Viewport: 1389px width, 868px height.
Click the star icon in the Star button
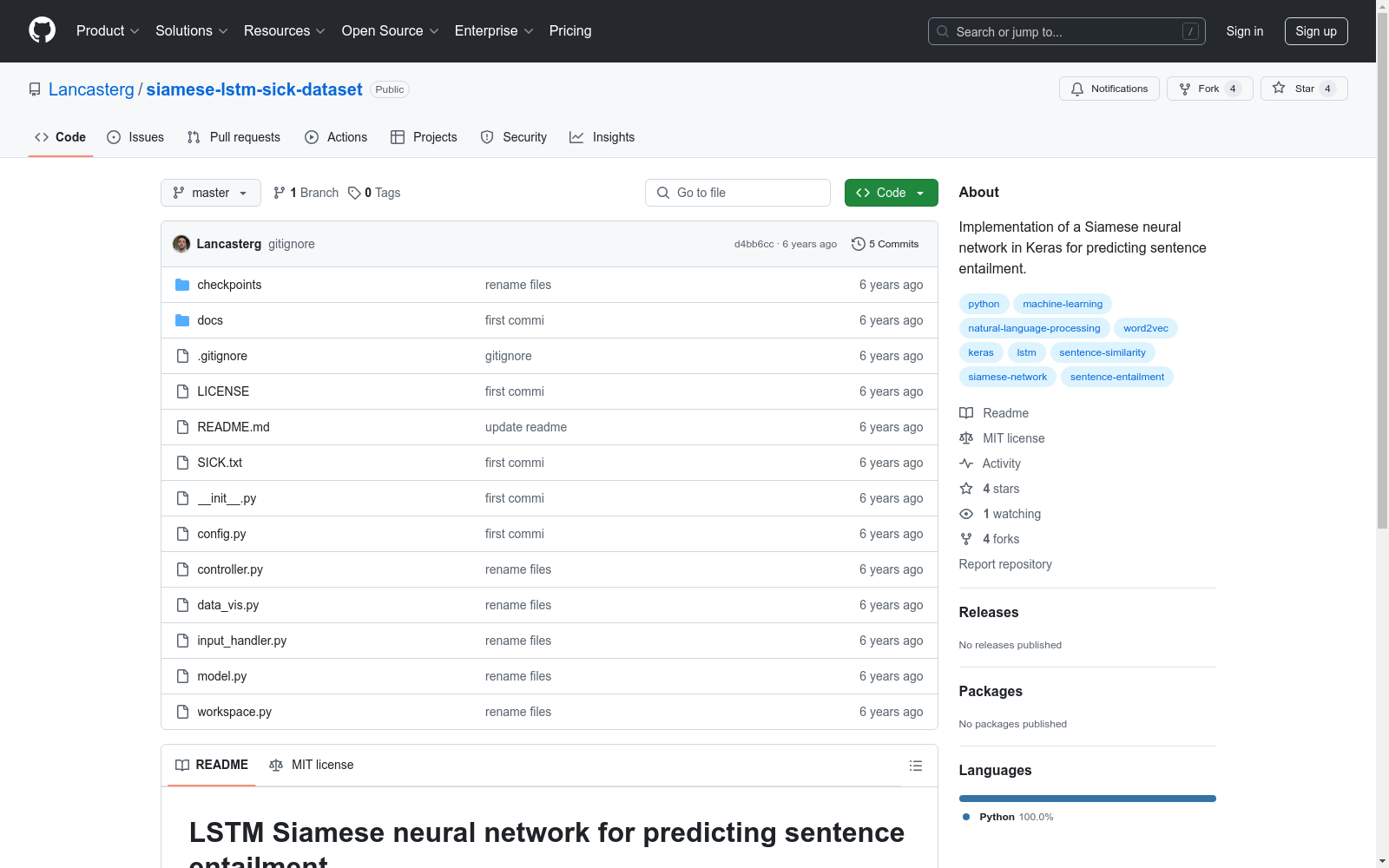pos(1279,88)
